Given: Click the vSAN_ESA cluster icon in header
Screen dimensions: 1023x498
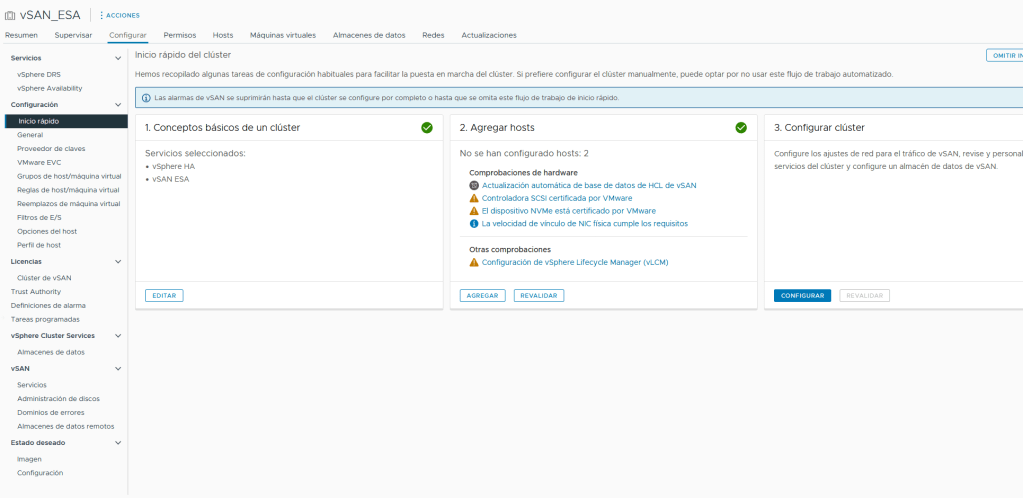Looking at the screenshot, I should point(11,15).
